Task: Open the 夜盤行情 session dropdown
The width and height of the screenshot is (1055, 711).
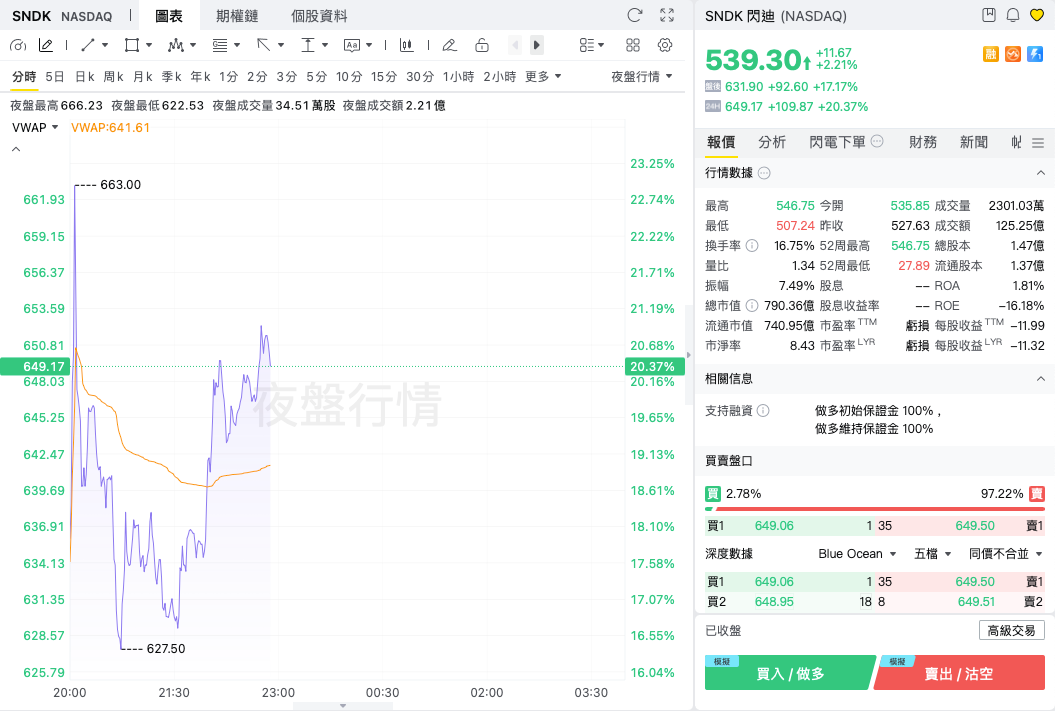Action: [641, 77]
